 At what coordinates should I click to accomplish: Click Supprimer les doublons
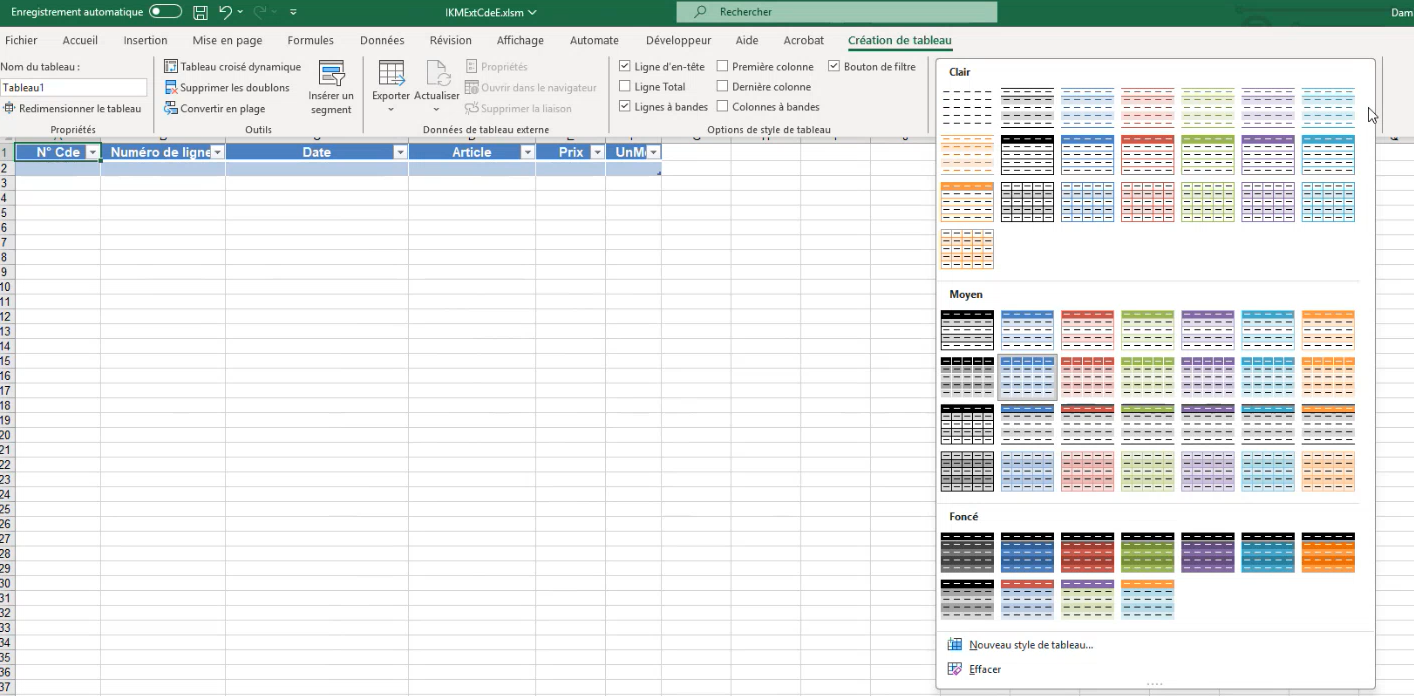228,88
